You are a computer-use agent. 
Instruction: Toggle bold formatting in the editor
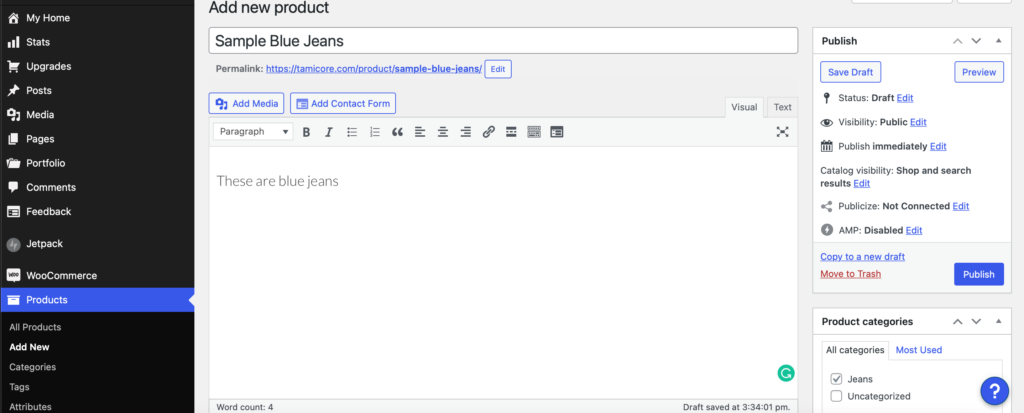pos(306,132)
